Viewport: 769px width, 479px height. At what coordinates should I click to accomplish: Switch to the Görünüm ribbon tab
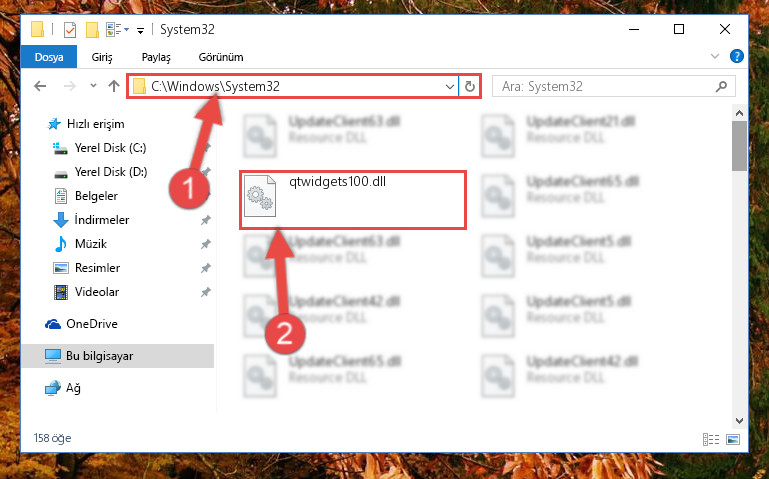[221, 57]
